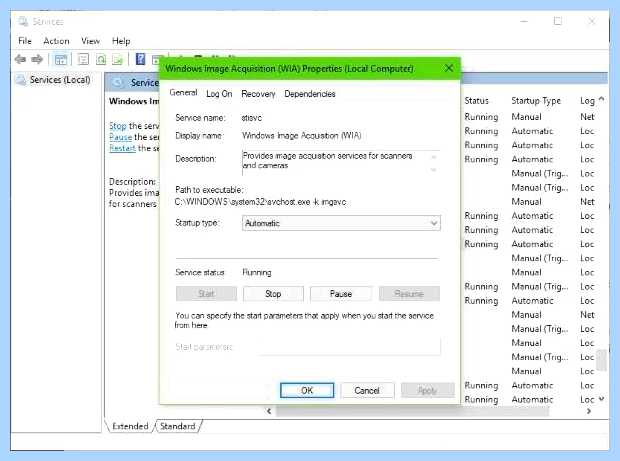Open Properties from the Services toolbar icon

click(83, 60)
